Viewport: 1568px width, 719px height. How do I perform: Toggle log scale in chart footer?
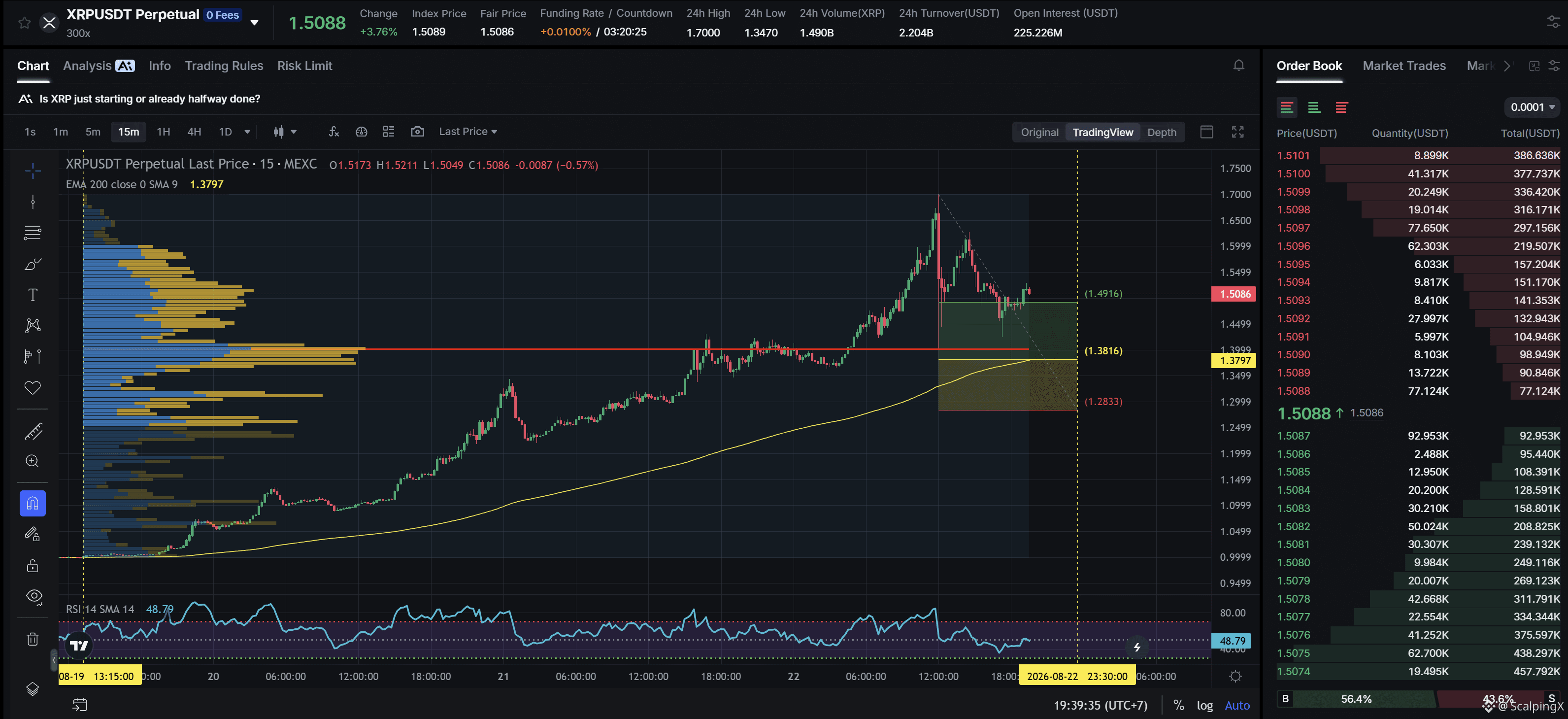[1204, 705]
